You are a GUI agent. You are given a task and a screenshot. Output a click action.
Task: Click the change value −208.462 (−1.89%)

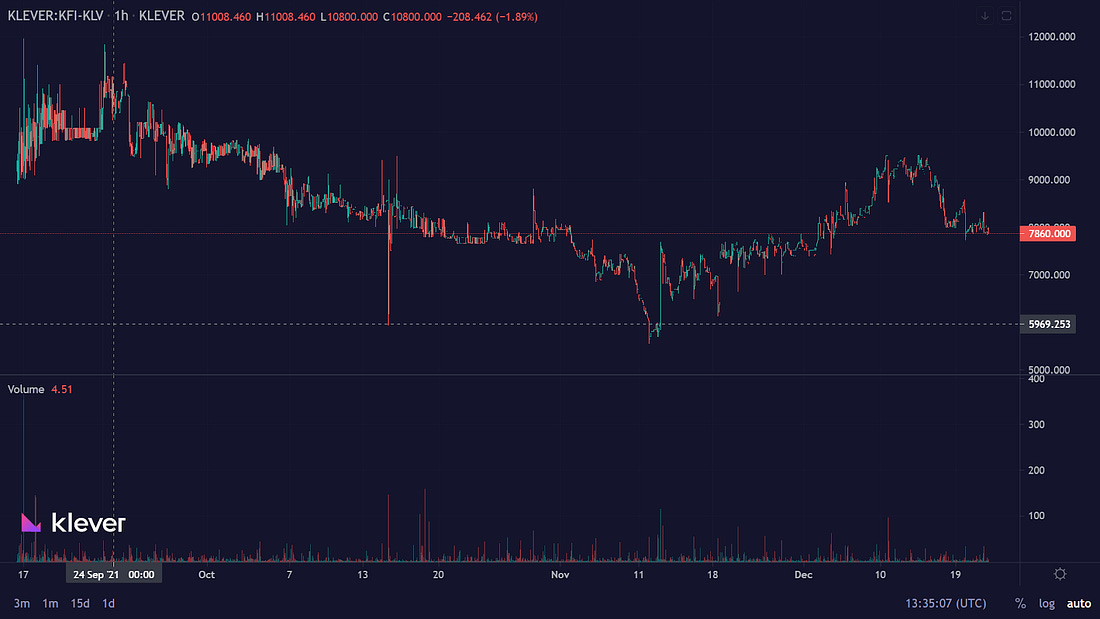click(492, 17)
